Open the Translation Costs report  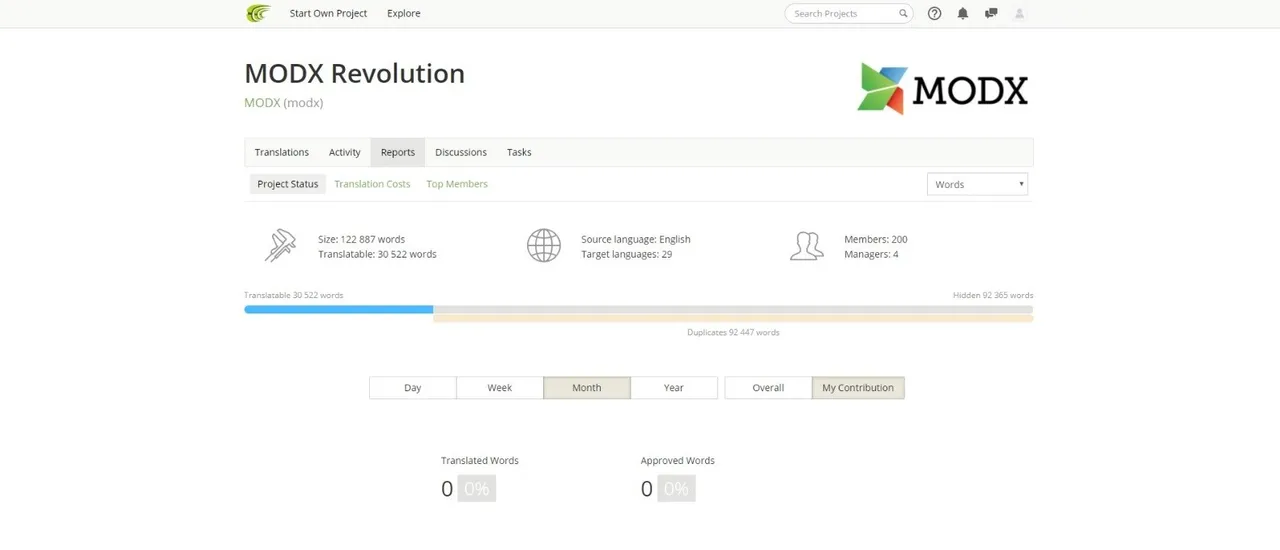point(372,184)
